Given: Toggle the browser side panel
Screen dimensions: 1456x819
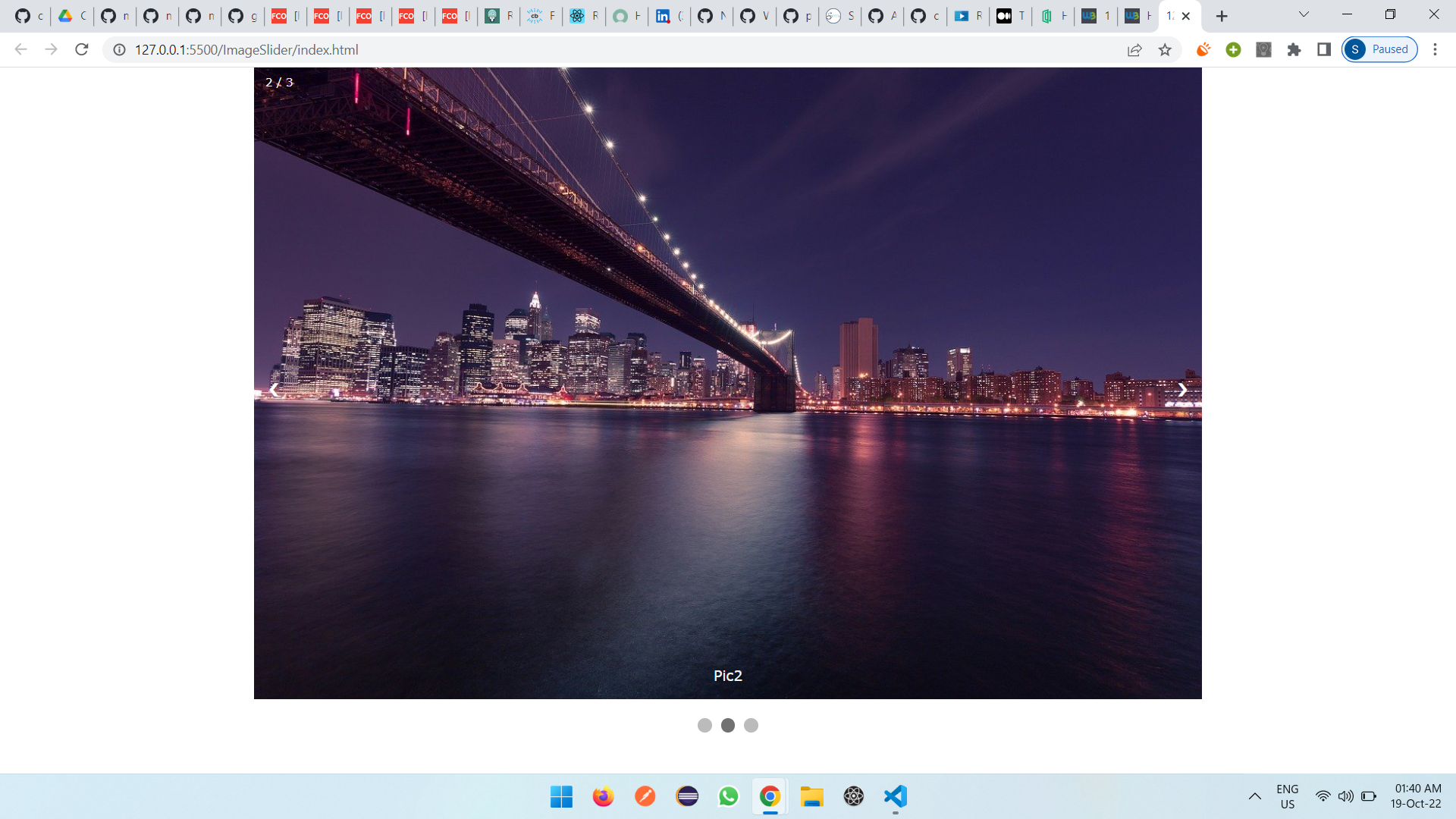Looking at the screenshot, I should (1324, 50).
